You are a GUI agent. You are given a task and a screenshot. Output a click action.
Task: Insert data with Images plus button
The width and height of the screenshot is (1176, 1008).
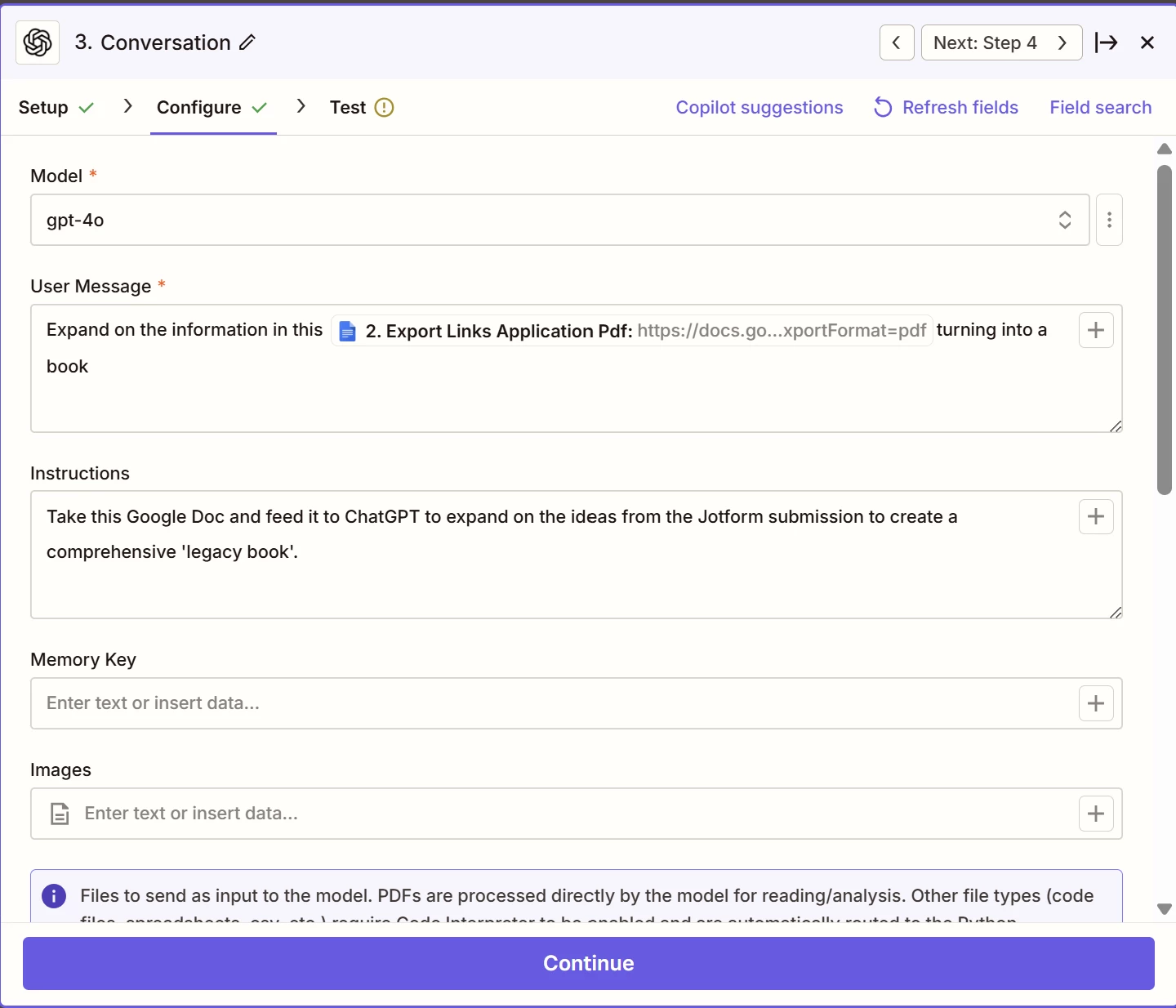[1096, 814]
